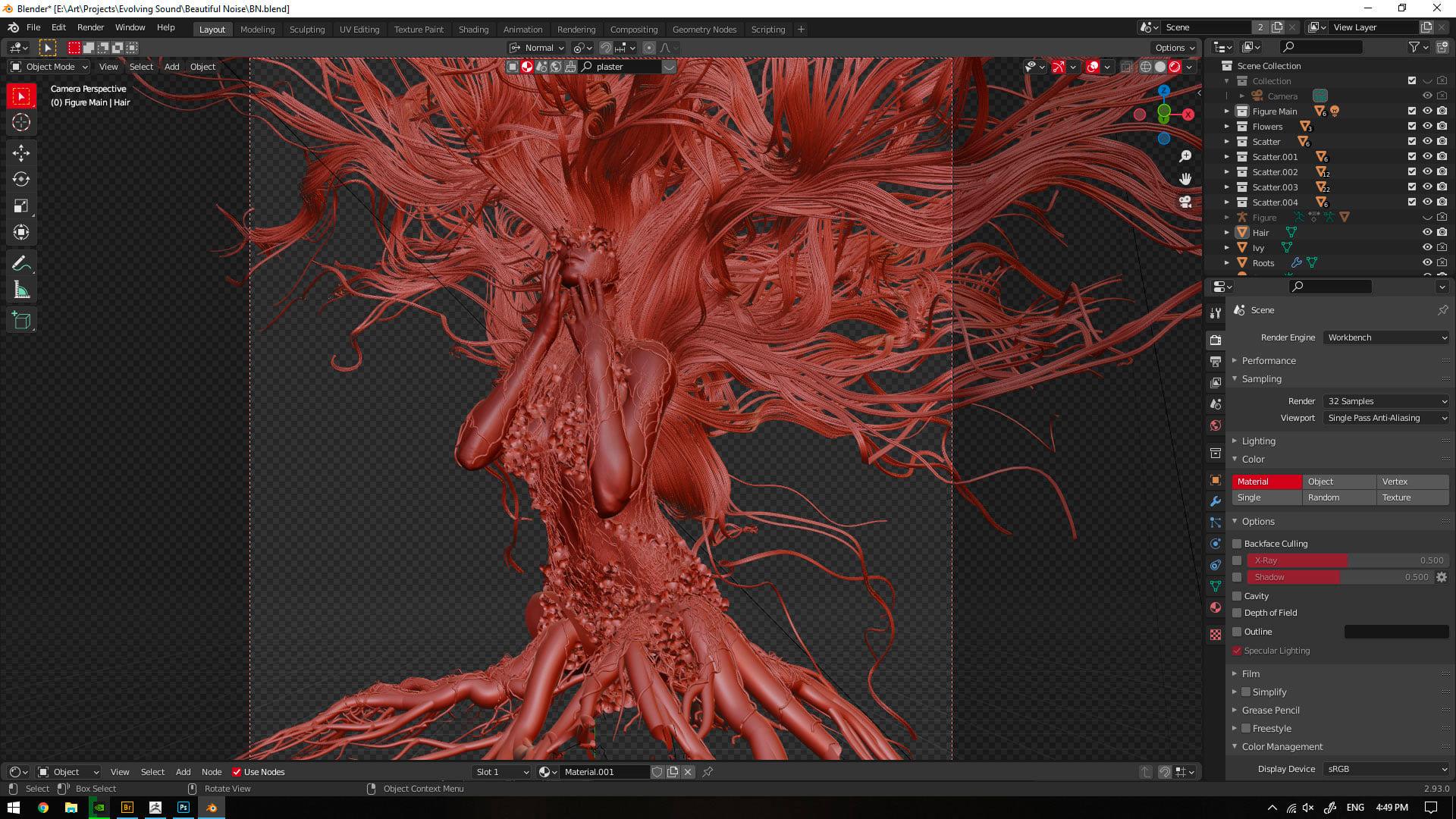Open Viewport Single Pass Anti-Aliasing dropdown

click(x=1386, y=418)
